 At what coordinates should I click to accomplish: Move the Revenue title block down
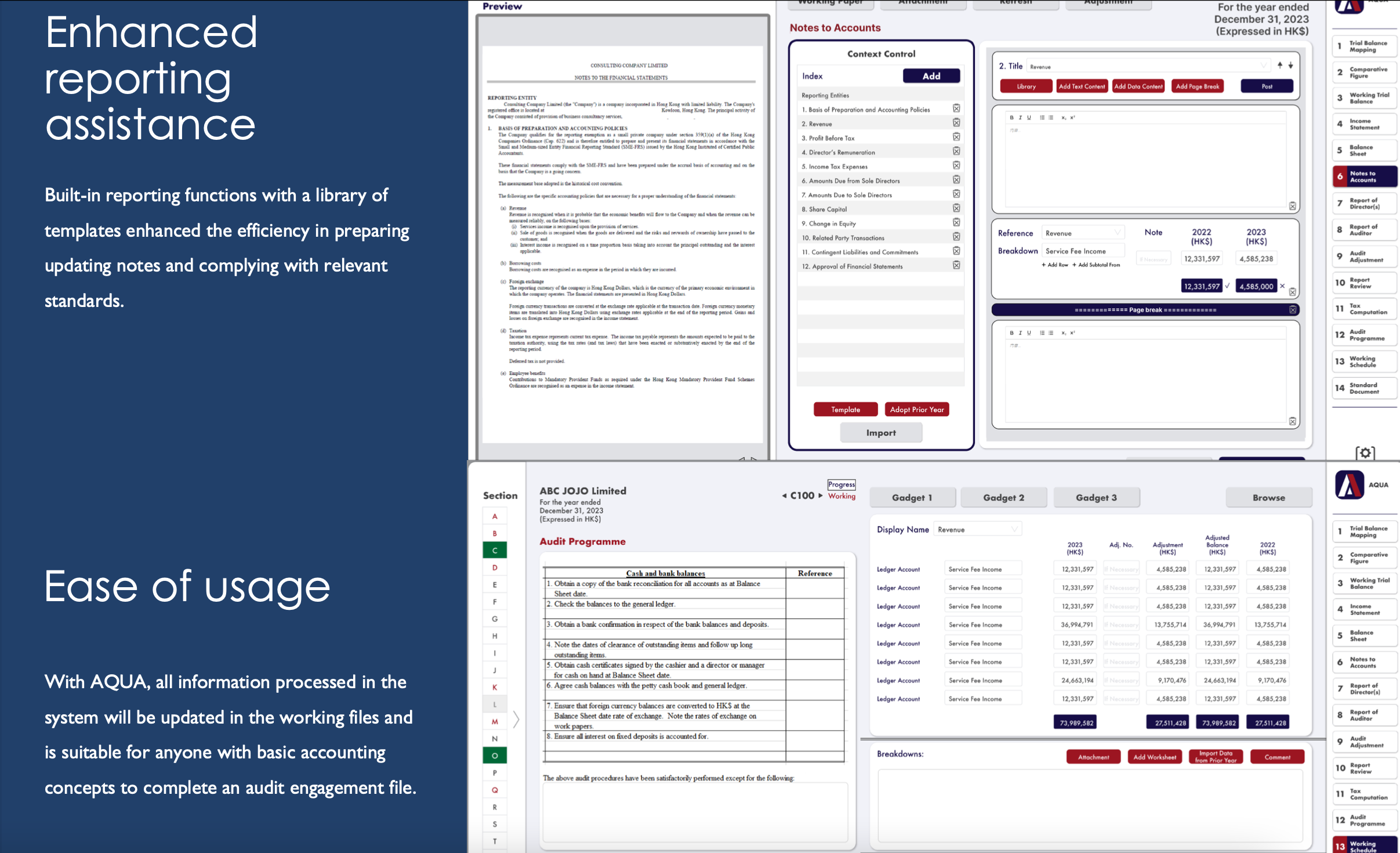click(1291, 66)
